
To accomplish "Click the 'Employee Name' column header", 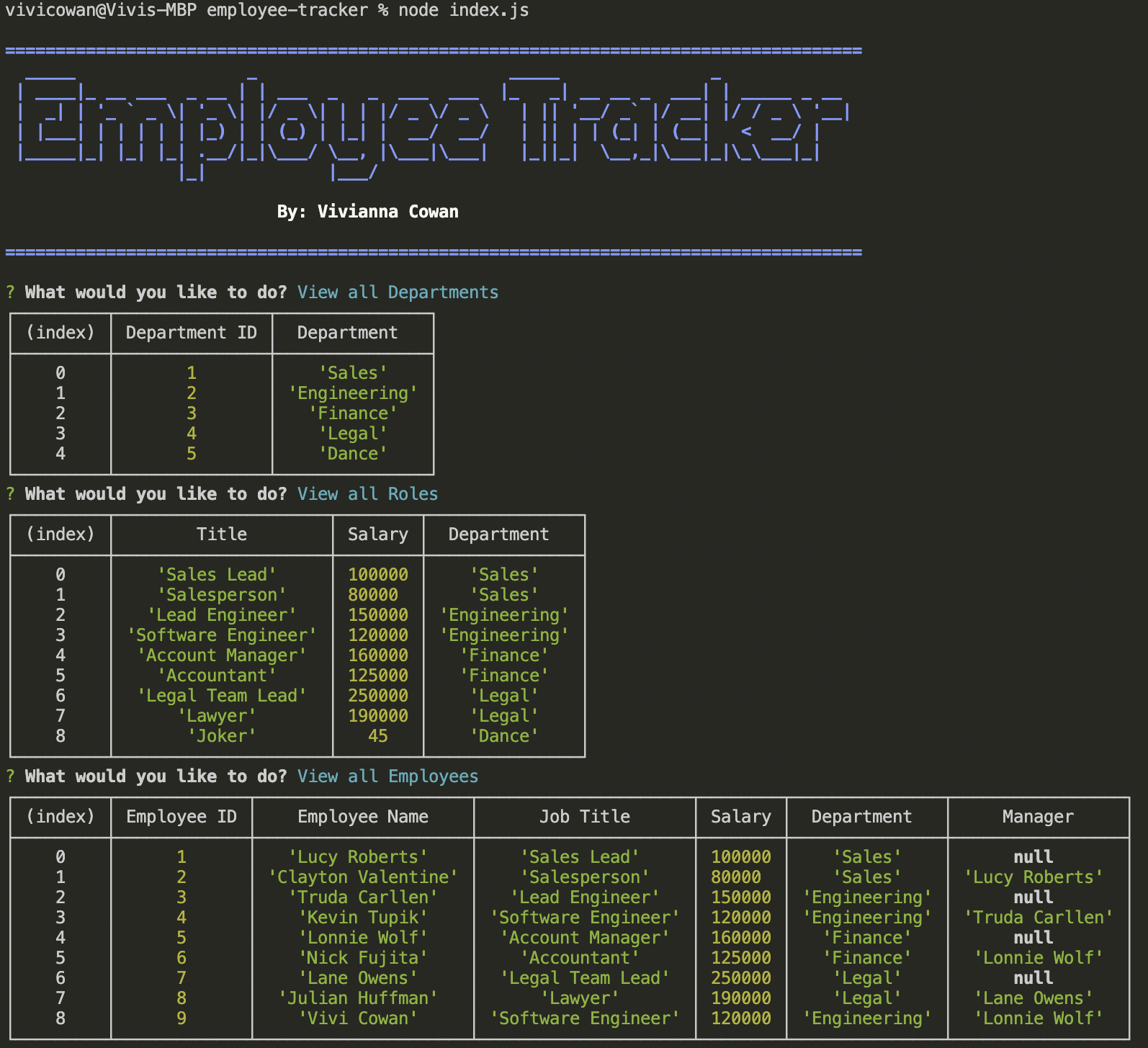I will tap(363, 817).
